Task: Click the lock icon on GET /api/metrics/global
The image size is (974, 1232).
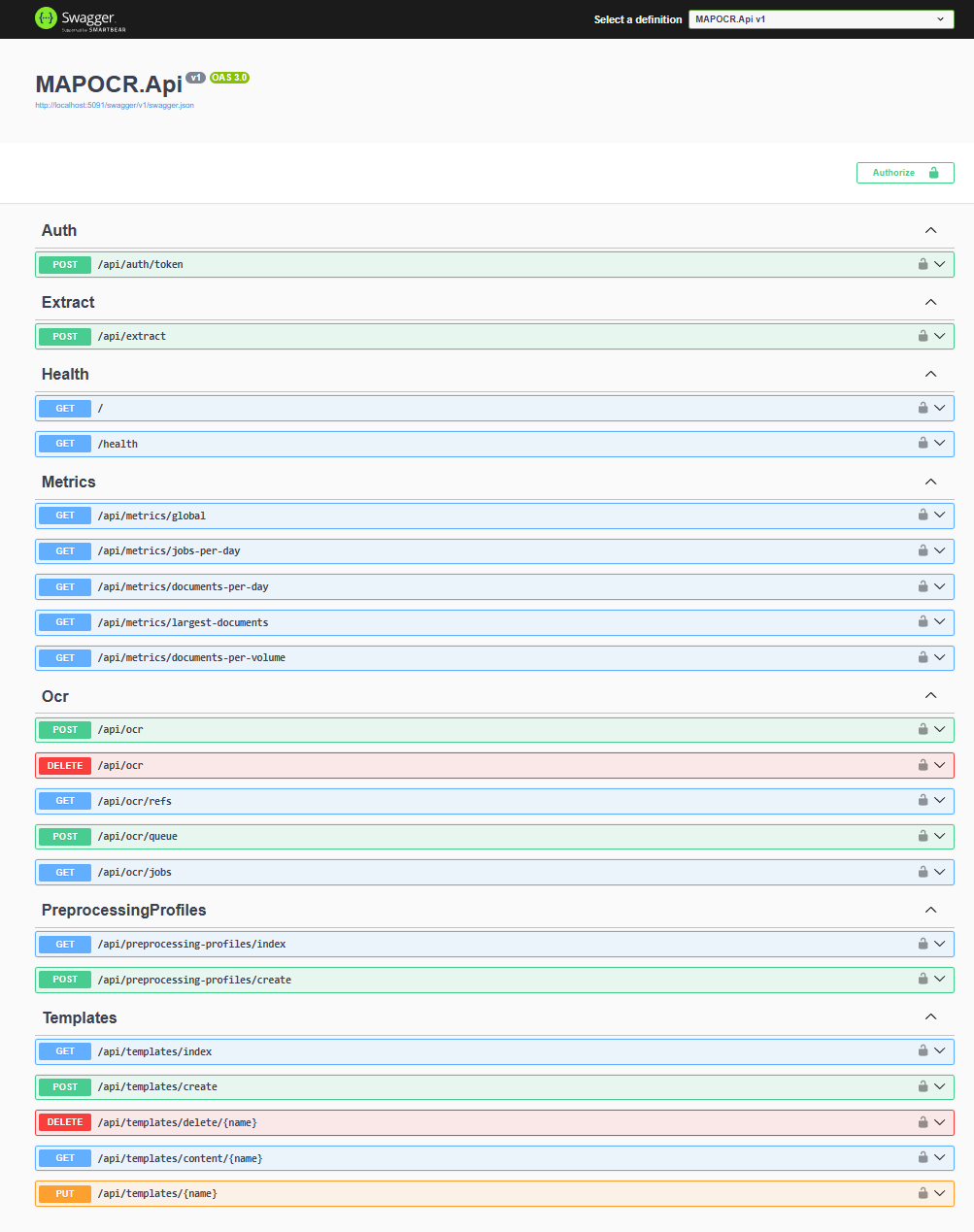Action: 923,515
